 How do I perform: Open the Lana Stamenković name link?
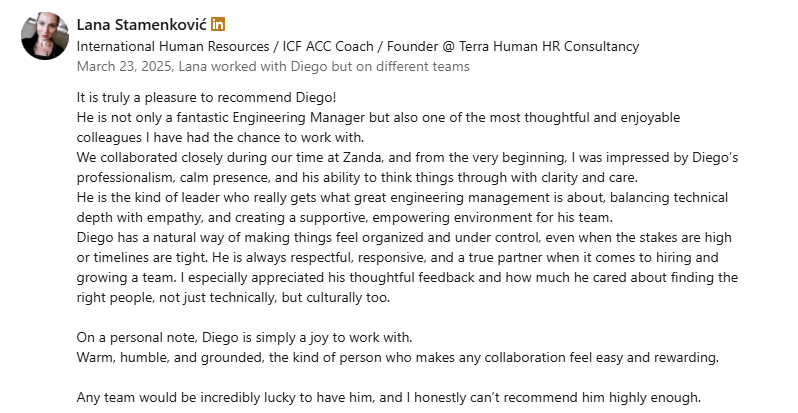pos(142,24)
